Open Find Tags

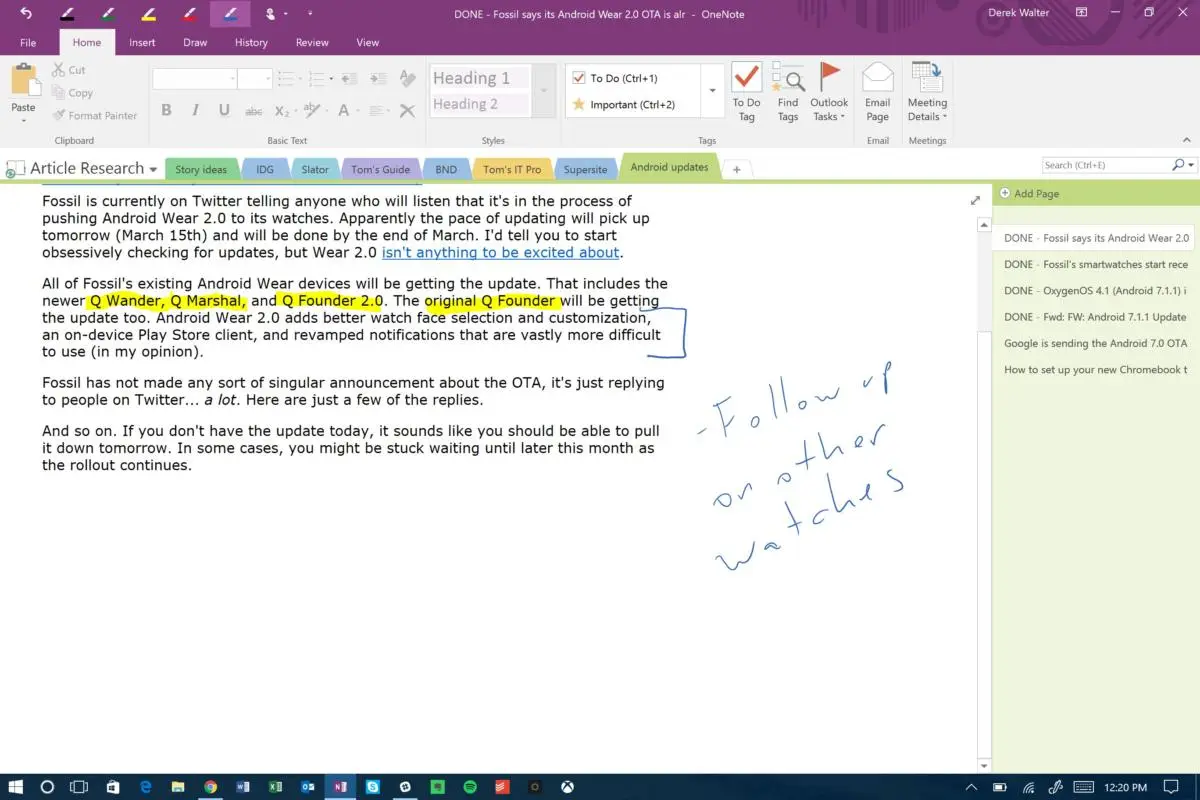(788, 92)
